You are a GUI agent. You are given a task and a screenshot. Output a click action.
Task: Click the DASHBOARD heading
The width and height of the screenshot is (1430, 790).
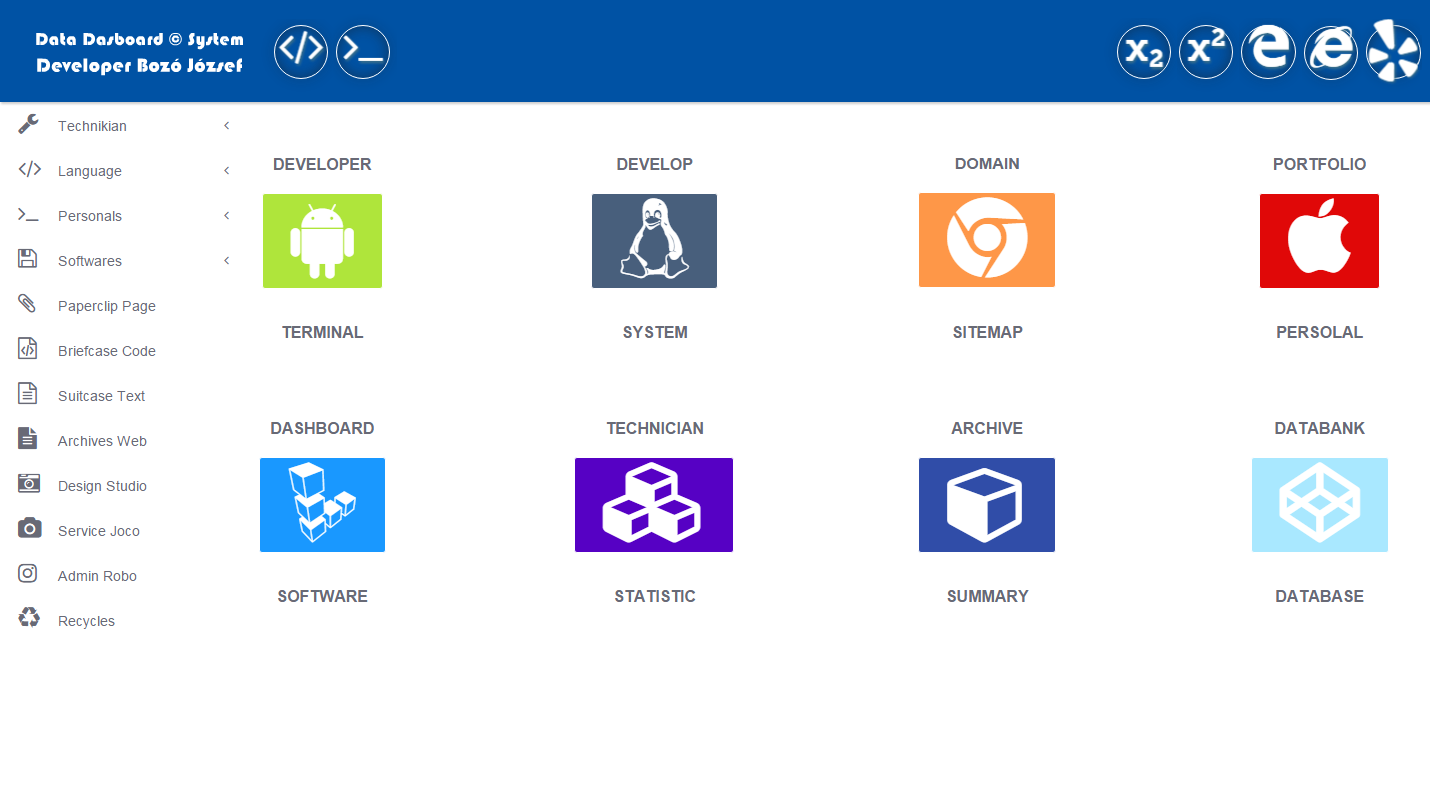click(x=322, y=428)
